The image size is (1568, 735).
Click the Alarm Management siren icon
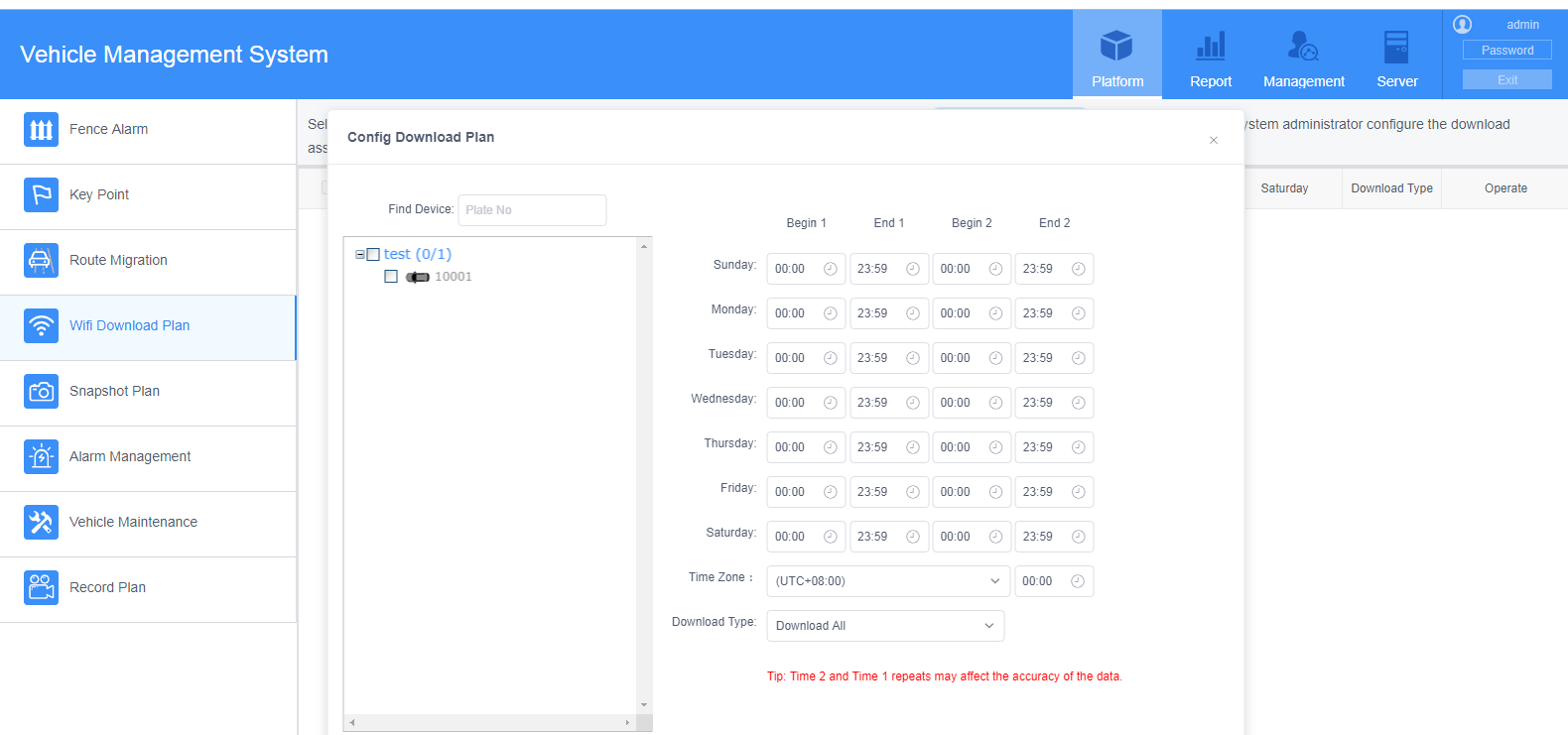coord(41,456)
